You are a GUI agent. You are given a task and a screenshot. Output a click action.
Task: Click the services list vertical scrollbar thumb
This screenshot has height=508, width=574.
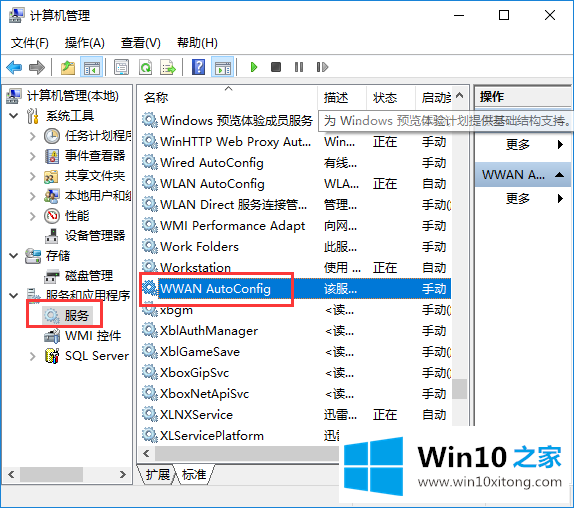459,389
